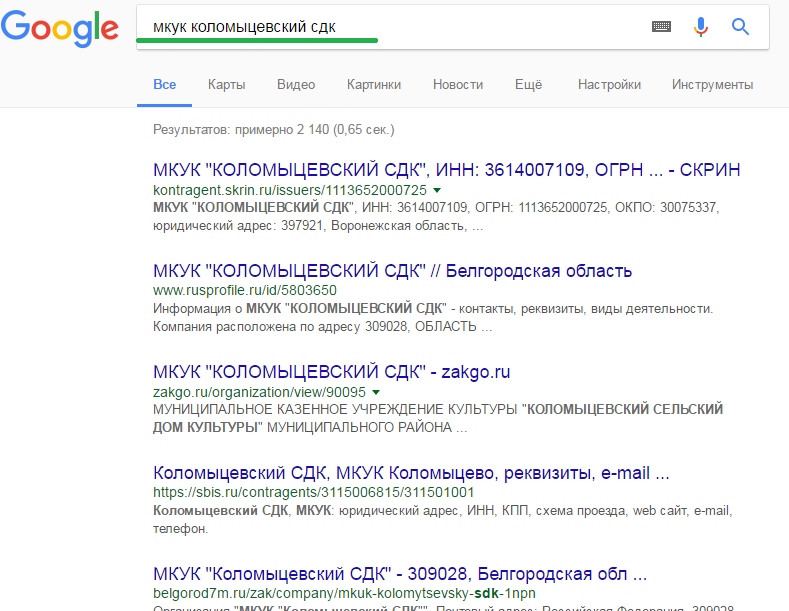Open СКРИН result title link
Screen dimensions: 789x611
(446, 170)
